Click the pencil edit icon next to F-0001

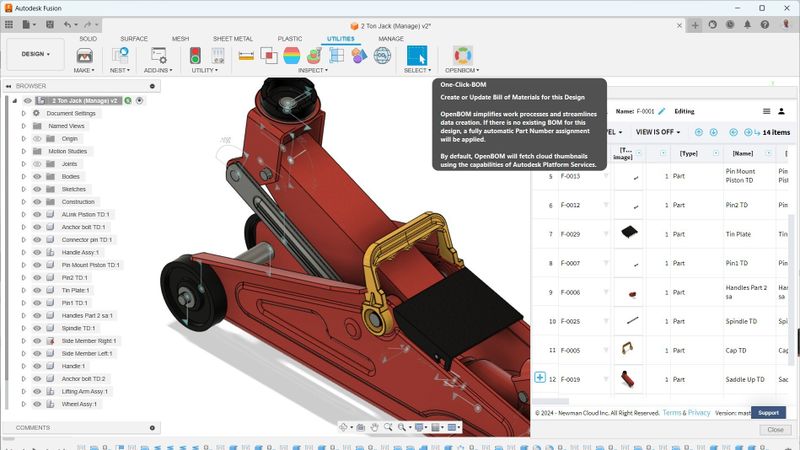(x=662, y=111)
